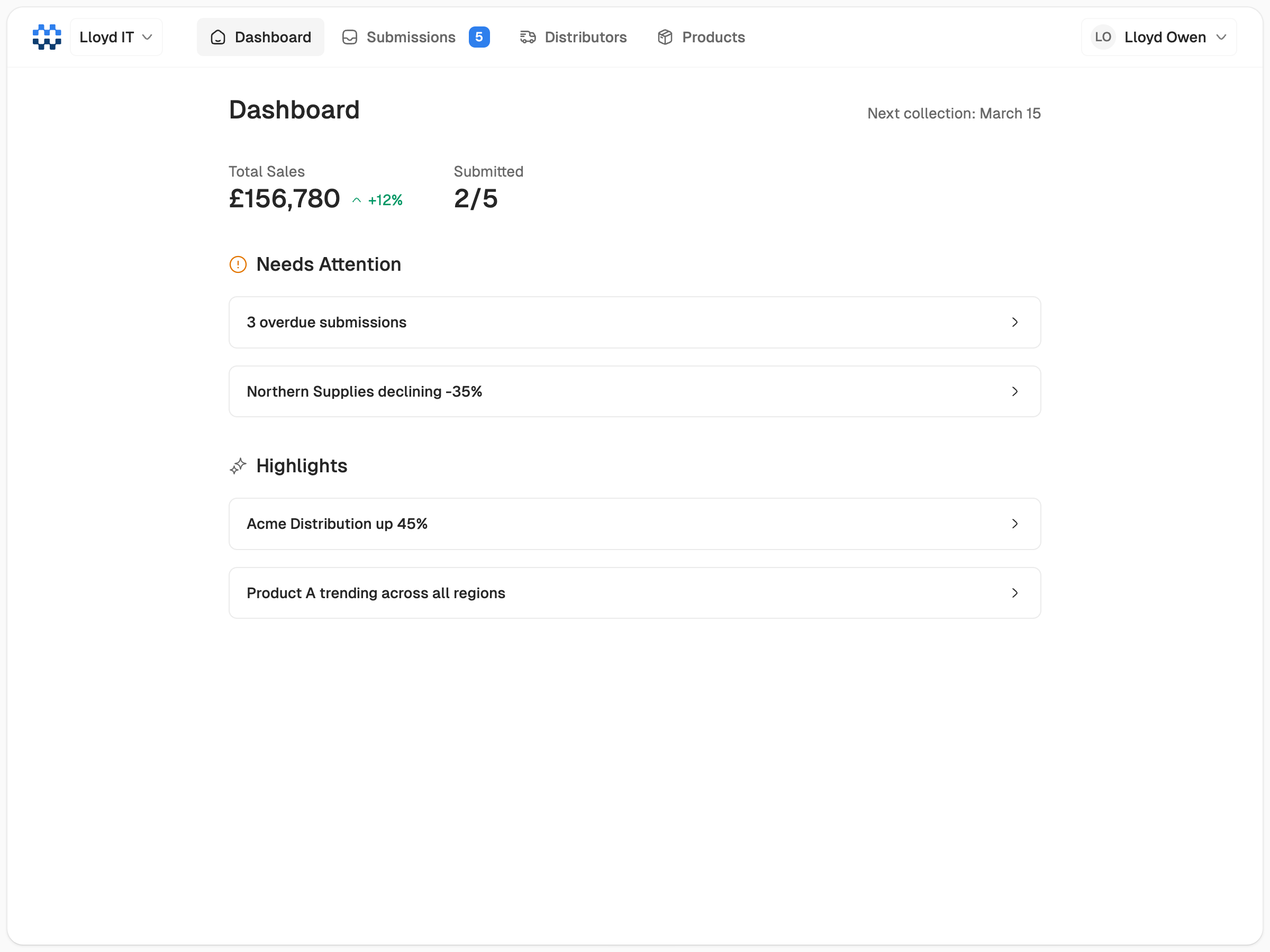This screenshot has height=952, width=1270.
Task: Open the Acme Distribution up 45% highlight
Action: point(634,524)
